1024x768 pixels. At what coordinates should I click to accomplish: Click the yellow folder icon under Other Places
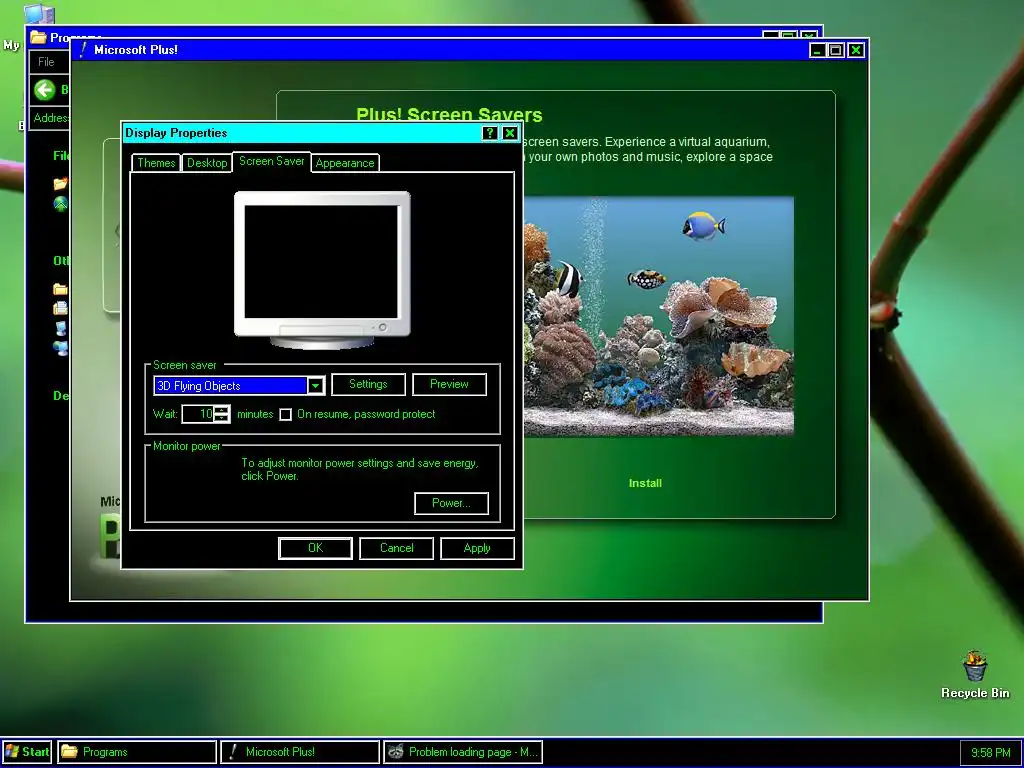click(60, 289)
